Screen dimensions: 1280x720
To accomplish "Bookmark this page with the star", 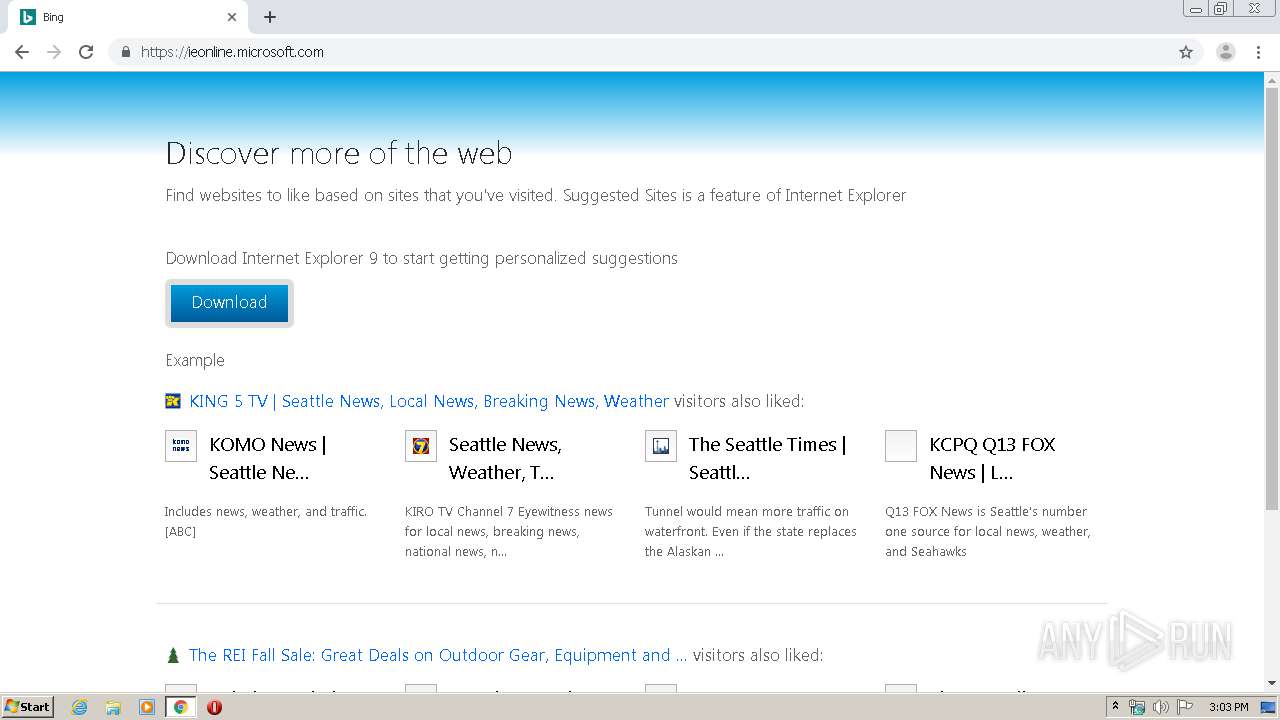I will pyautogui.click(x=1186, y=52).
